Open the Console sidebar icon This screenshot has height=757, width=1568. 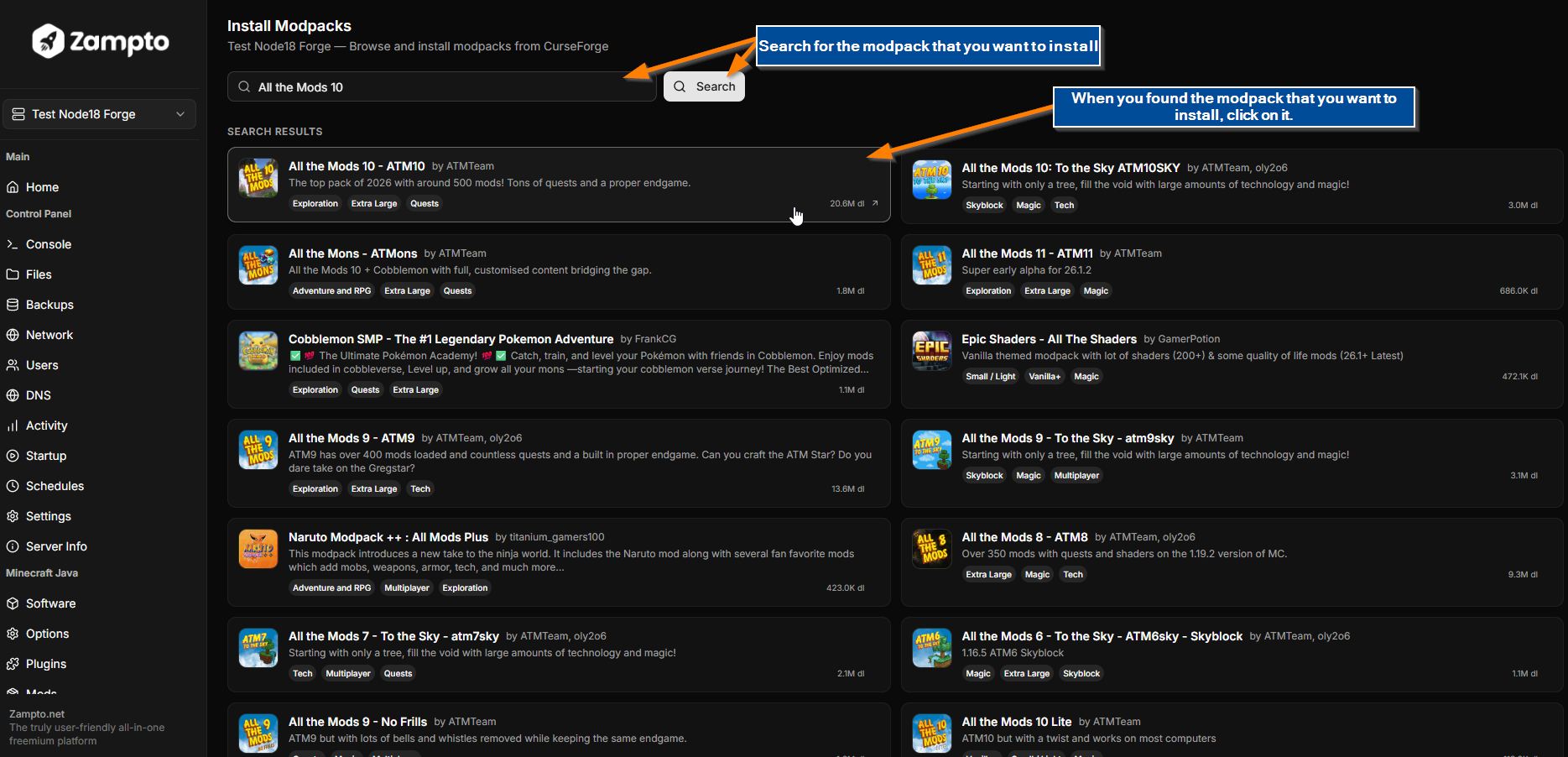(x=13, y=244)
